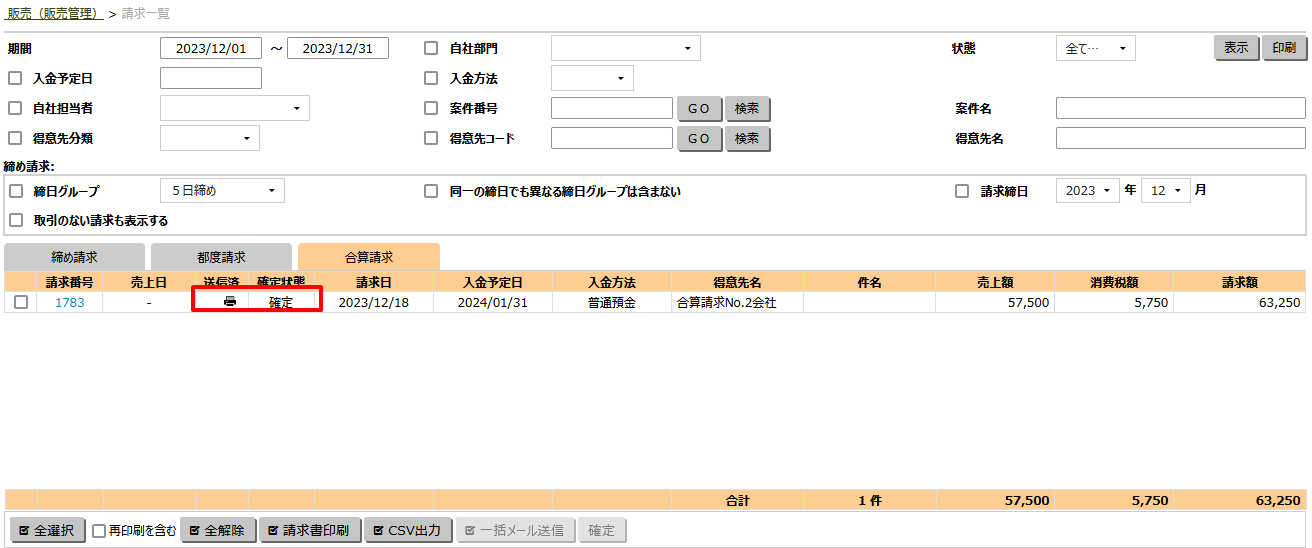Viewport: 1312px width, 548px height.
Task: Click the 請求書印刷 invoice print button
Action: (308, 530)
